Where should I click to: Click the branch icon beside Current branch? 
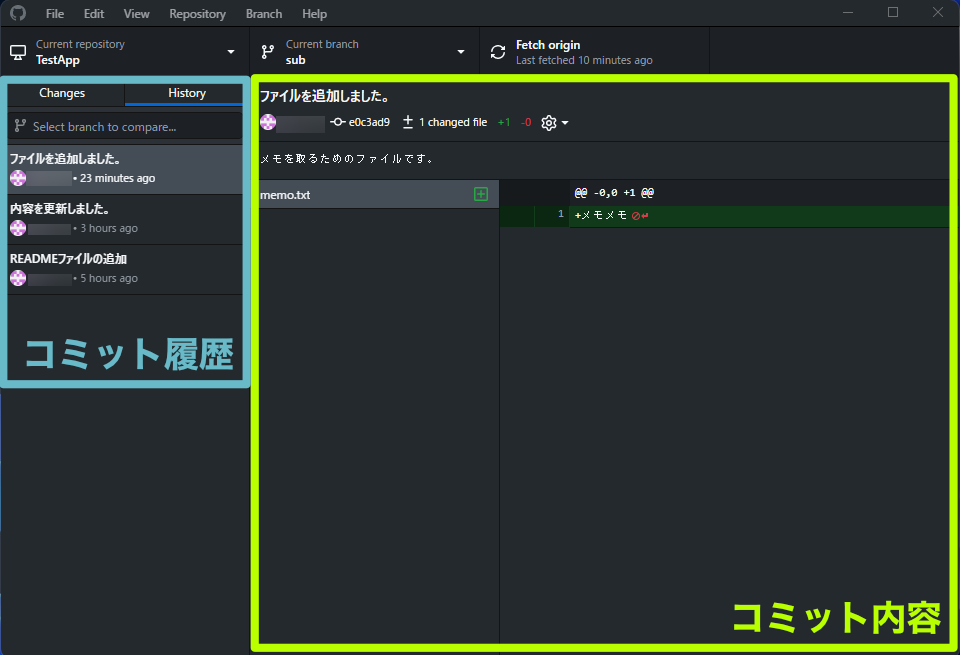[268, 52]
